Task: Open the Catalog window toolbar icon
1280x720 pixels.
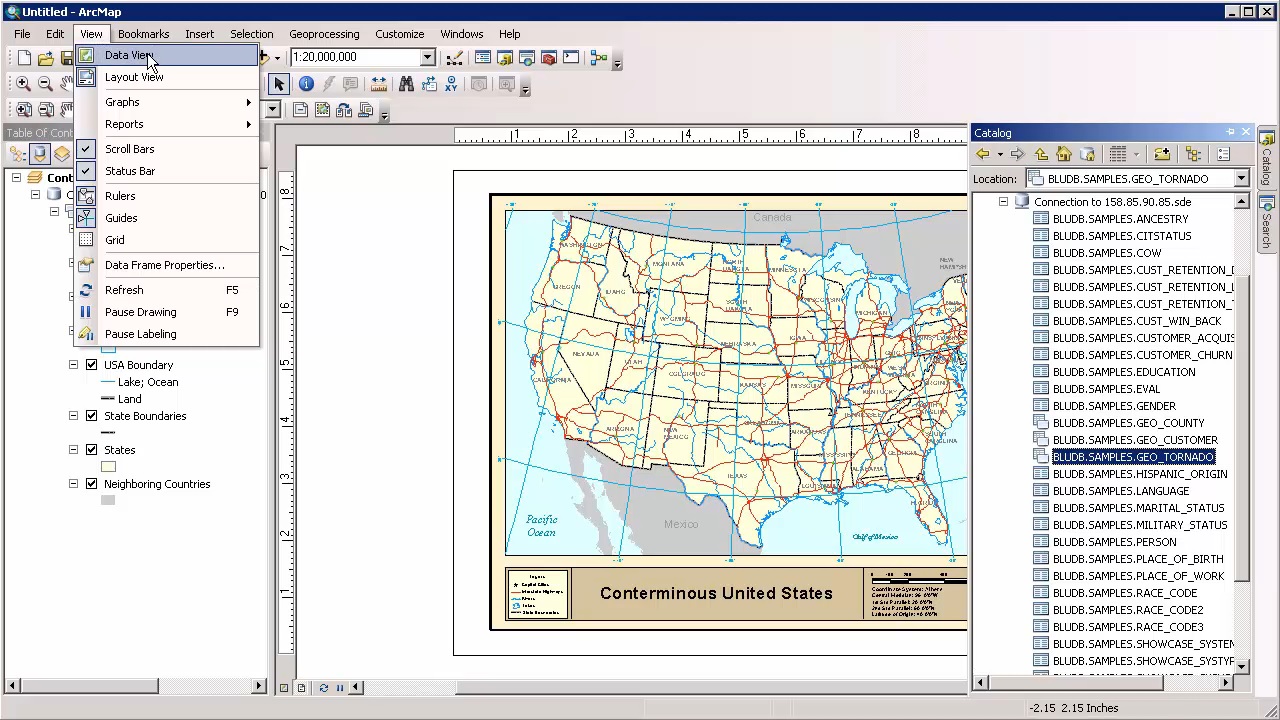Action: click(x=505, y=58)
